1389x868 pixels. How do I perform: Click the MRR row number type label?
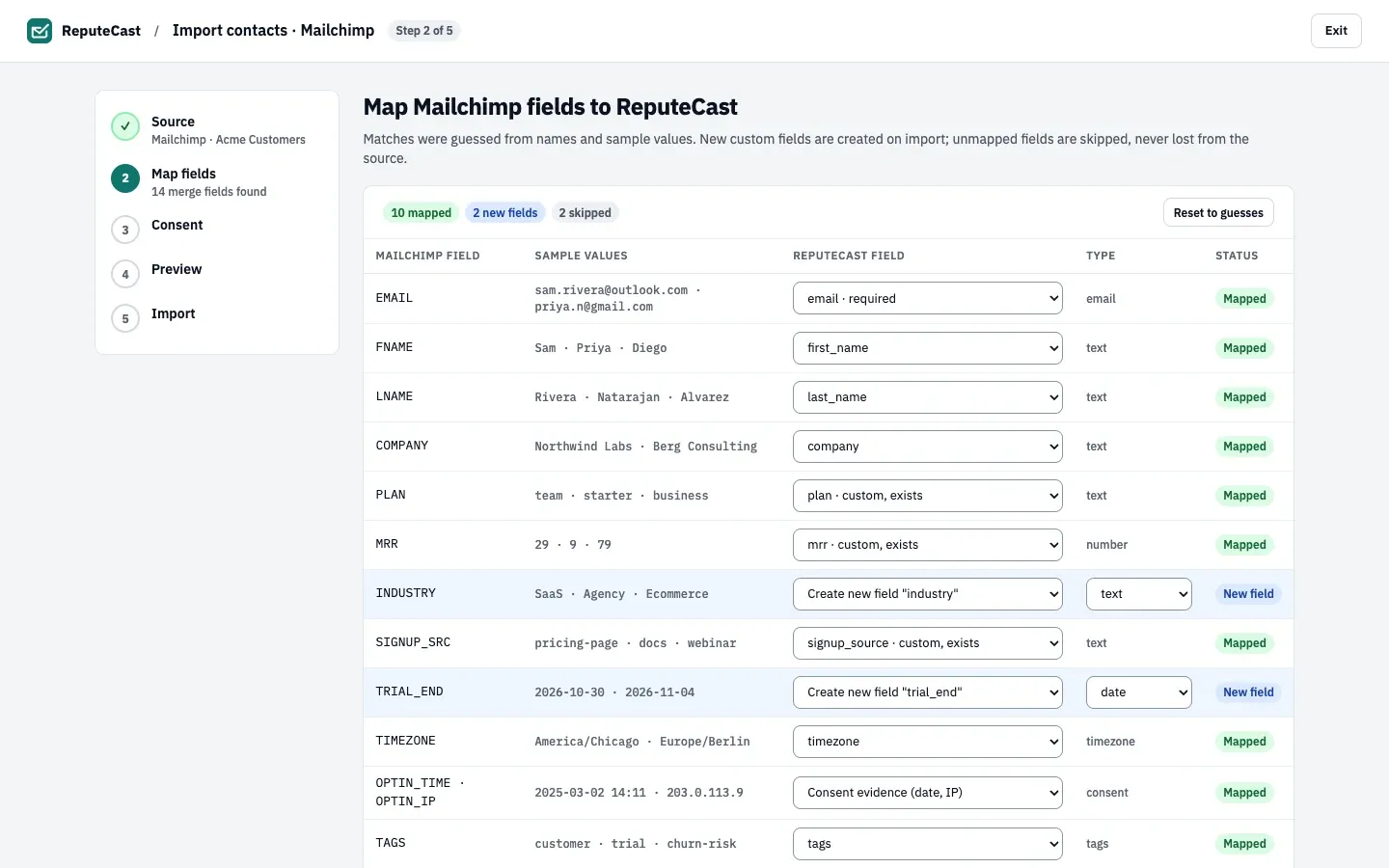click(1106, 545)
